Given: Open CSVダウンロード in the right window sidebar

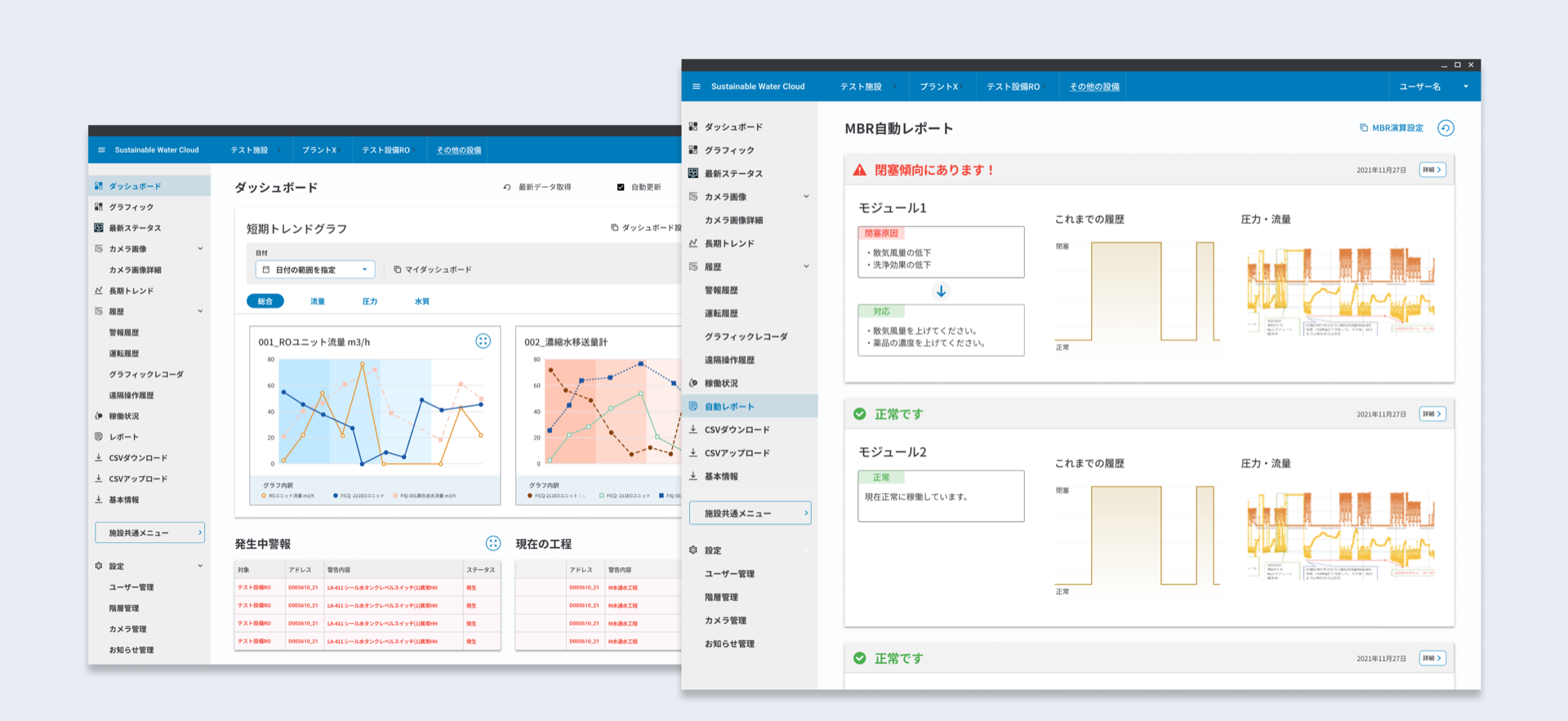Looking at the screenshot, I should [737, 429].
